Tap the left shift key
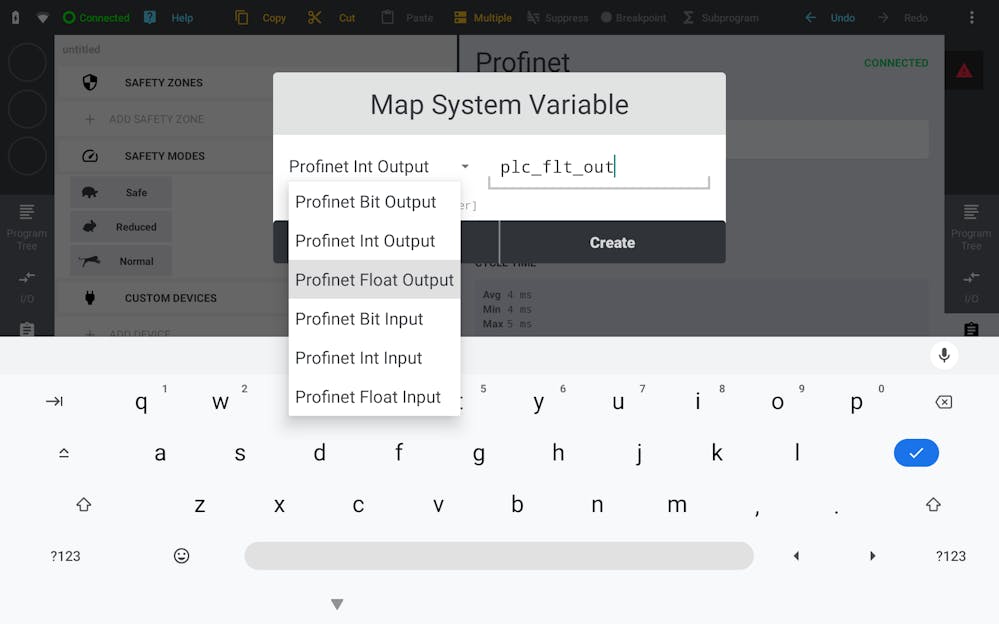 click(x=83, y=505)
